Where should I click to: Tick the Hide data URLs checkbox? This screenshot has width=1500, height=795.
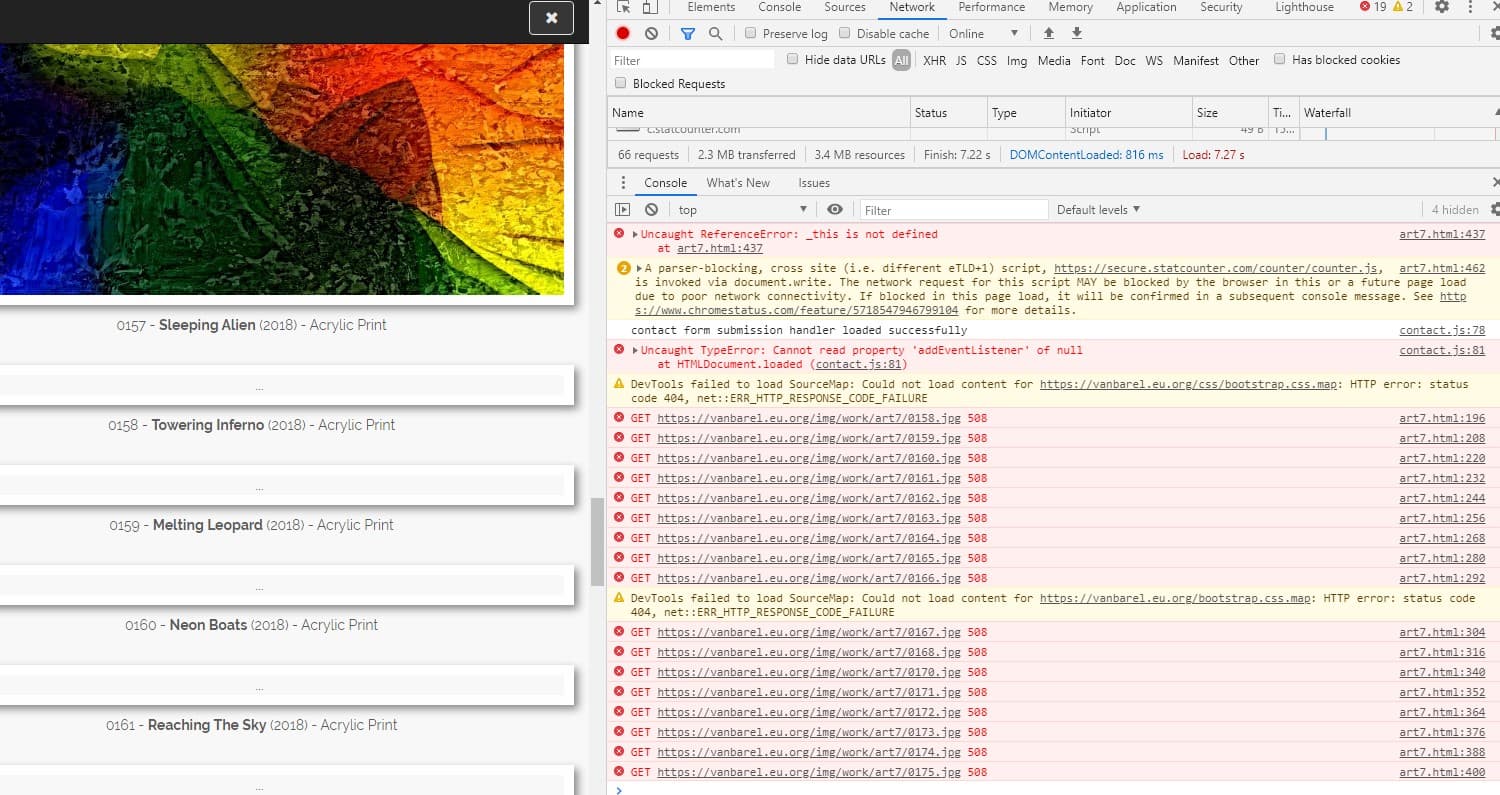792,60
